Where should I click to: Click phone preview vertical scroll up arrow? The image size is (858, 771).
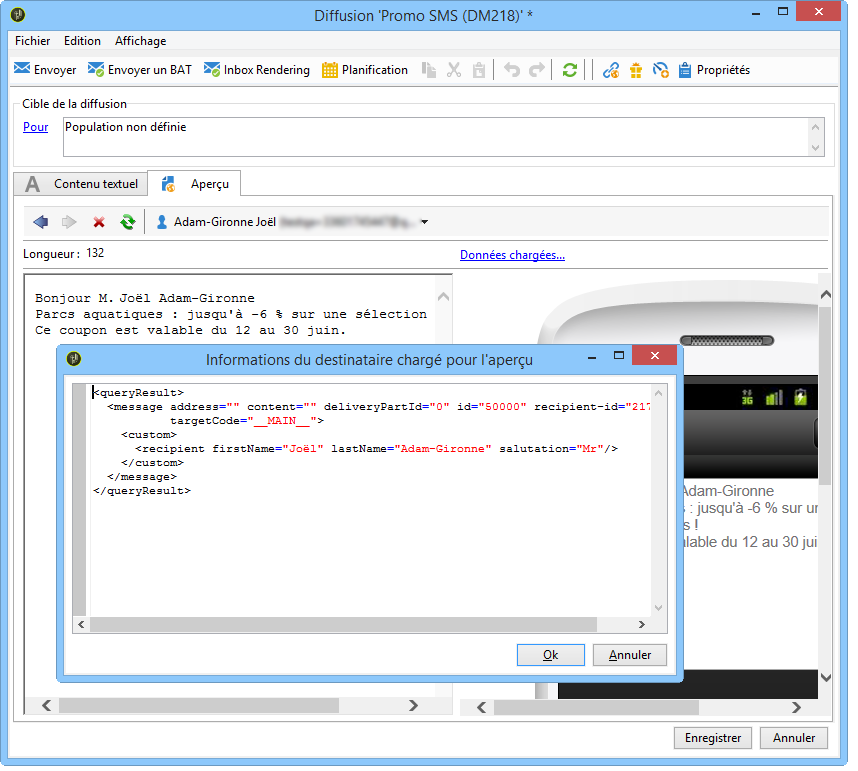[x=826, y=294]
